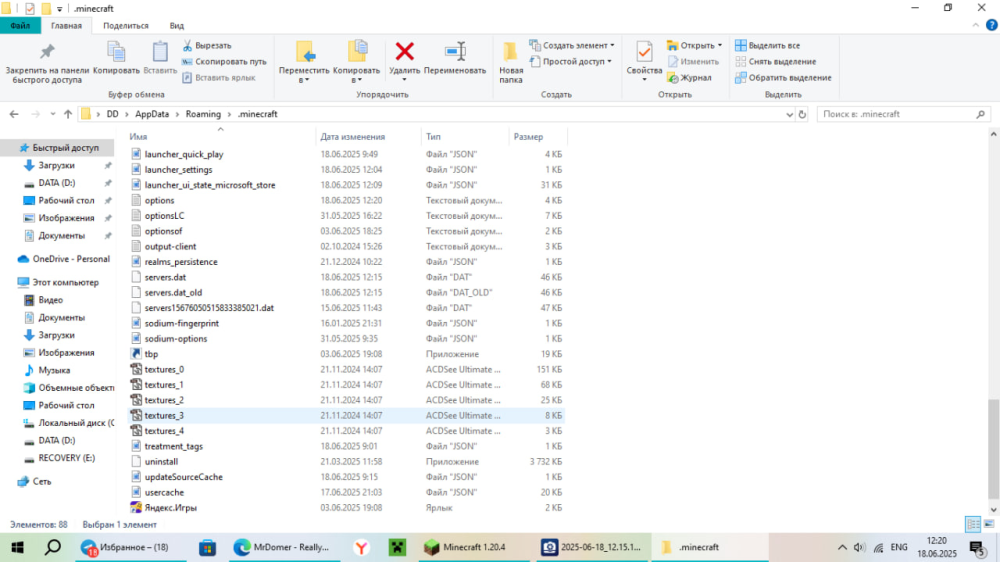This screenshot has width=1000, height=562.
Task: Create a new folder
Action: coord(511,63)
